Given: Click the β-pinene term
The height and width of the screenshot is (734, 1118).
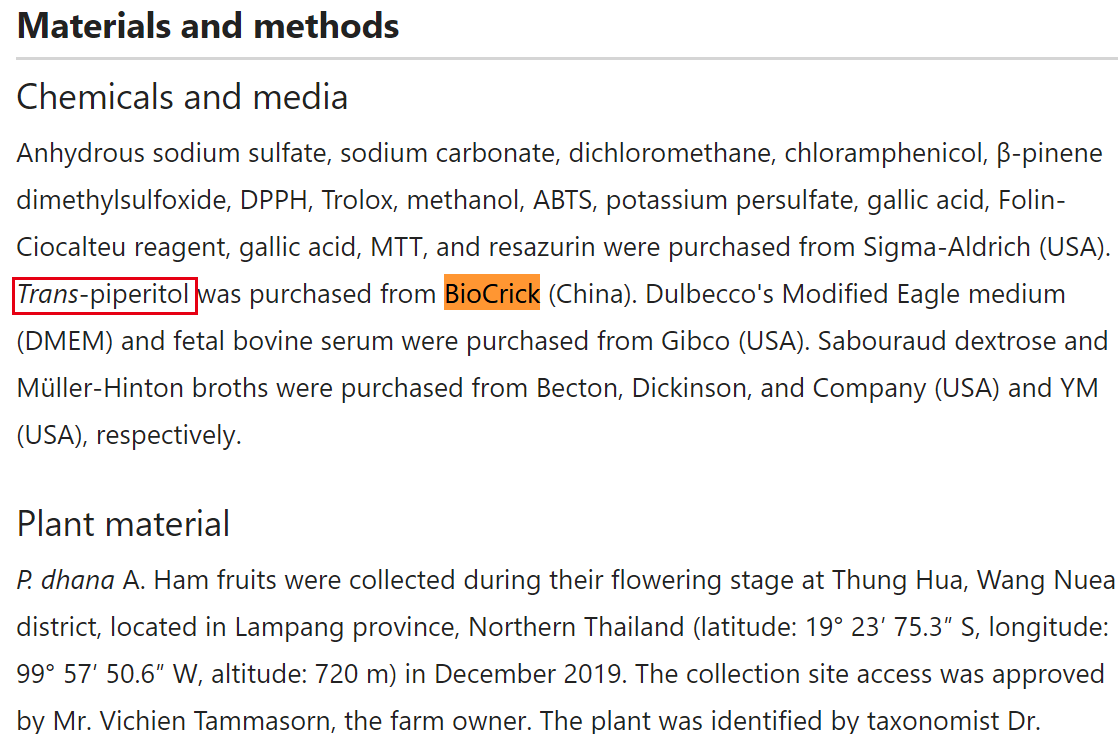Looking at the screenshot, I should [1049, 153].
